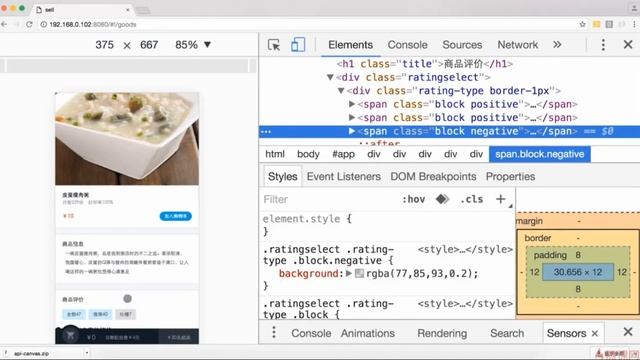Image resolution: width=640 pixels, height=360 pixels.
Task: Toggle the device toolbar icon
Action: tap(298, 44)
